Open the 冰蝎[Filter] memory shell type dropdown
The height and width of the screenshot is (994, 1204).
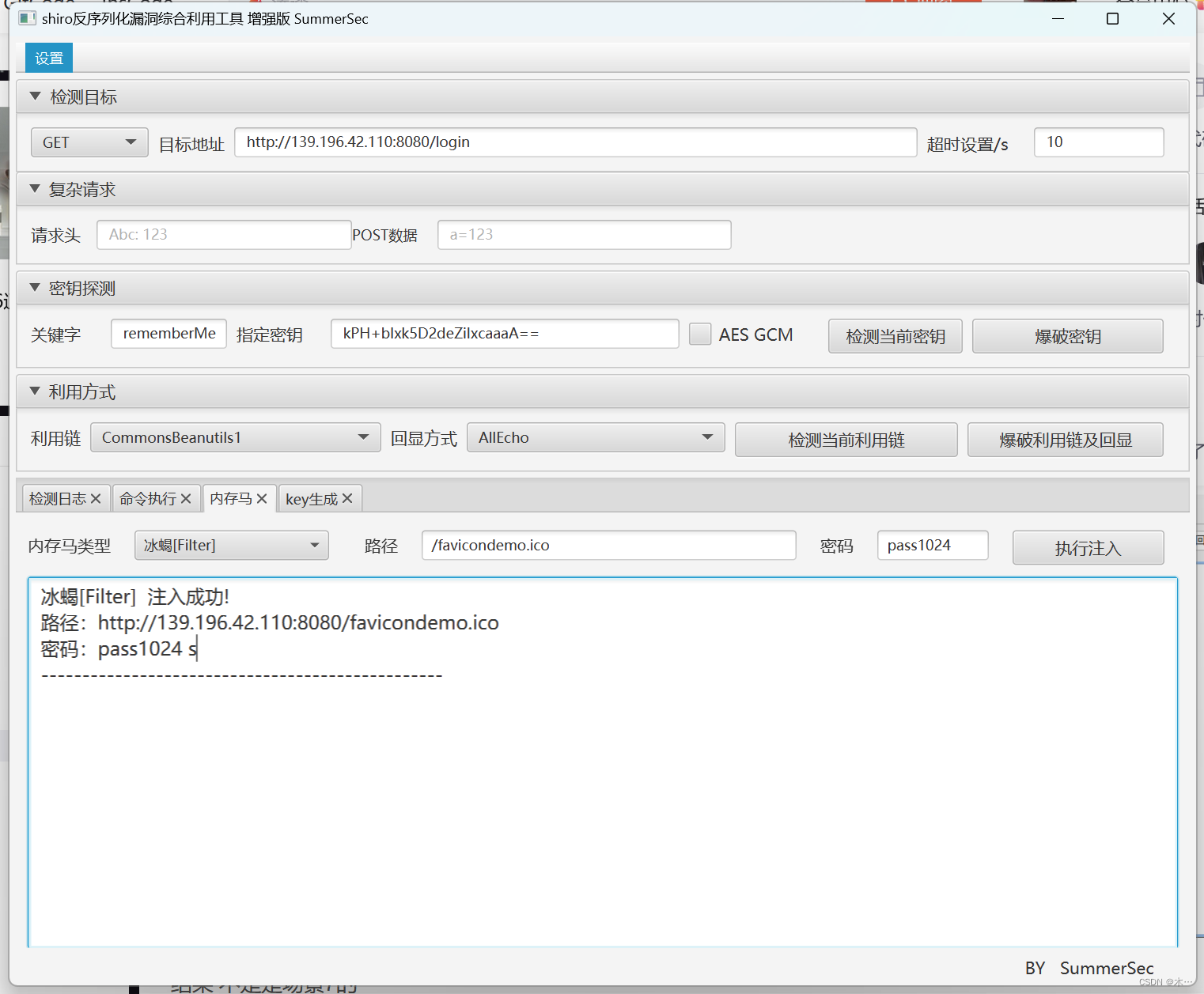coord(232,545)
